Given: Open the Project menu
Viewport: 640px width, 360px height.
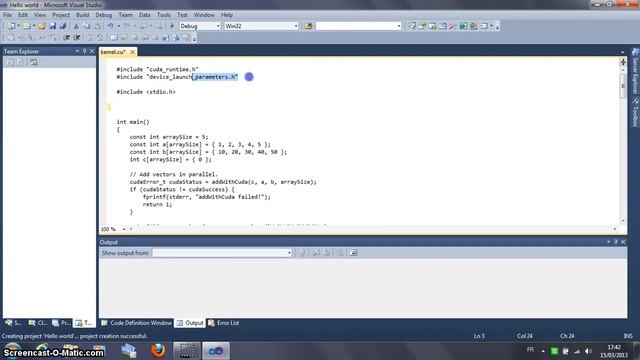Looking at the screenshot, I should (x=61, y=15).
